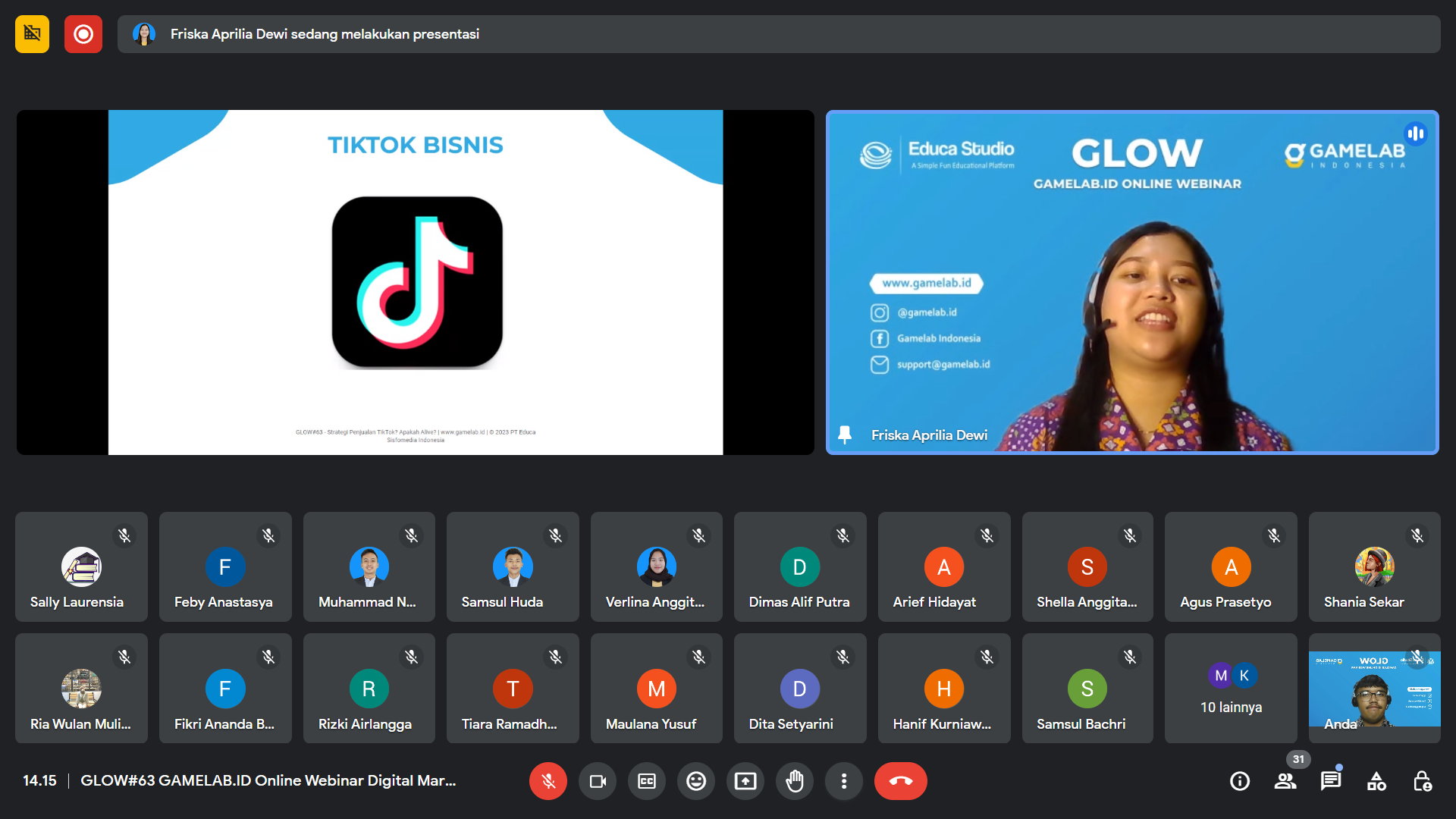Unmute microphone using red mic button
This screenshot has height=819, width=1456.
(x=548, y=781)
